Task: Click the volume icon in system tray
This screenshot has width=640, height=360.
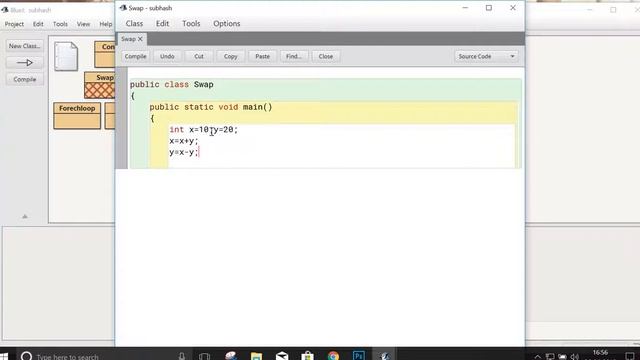Action: pos(575,357)
